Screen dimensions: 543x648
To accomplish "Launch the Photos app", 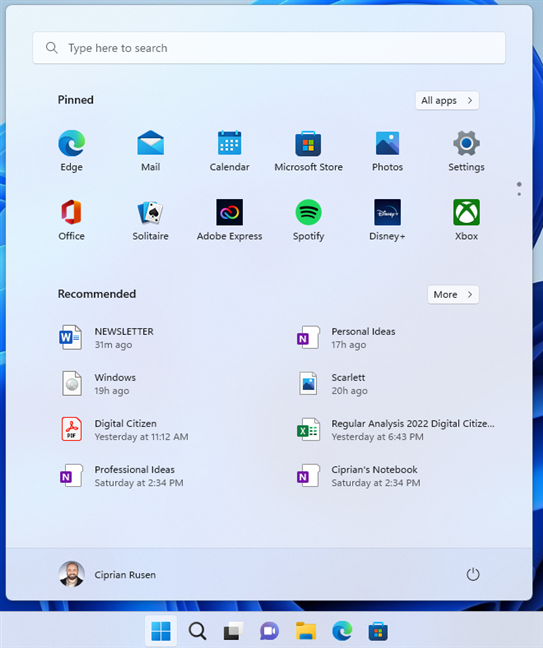I will pyautogui.click(x=387, y=151).
